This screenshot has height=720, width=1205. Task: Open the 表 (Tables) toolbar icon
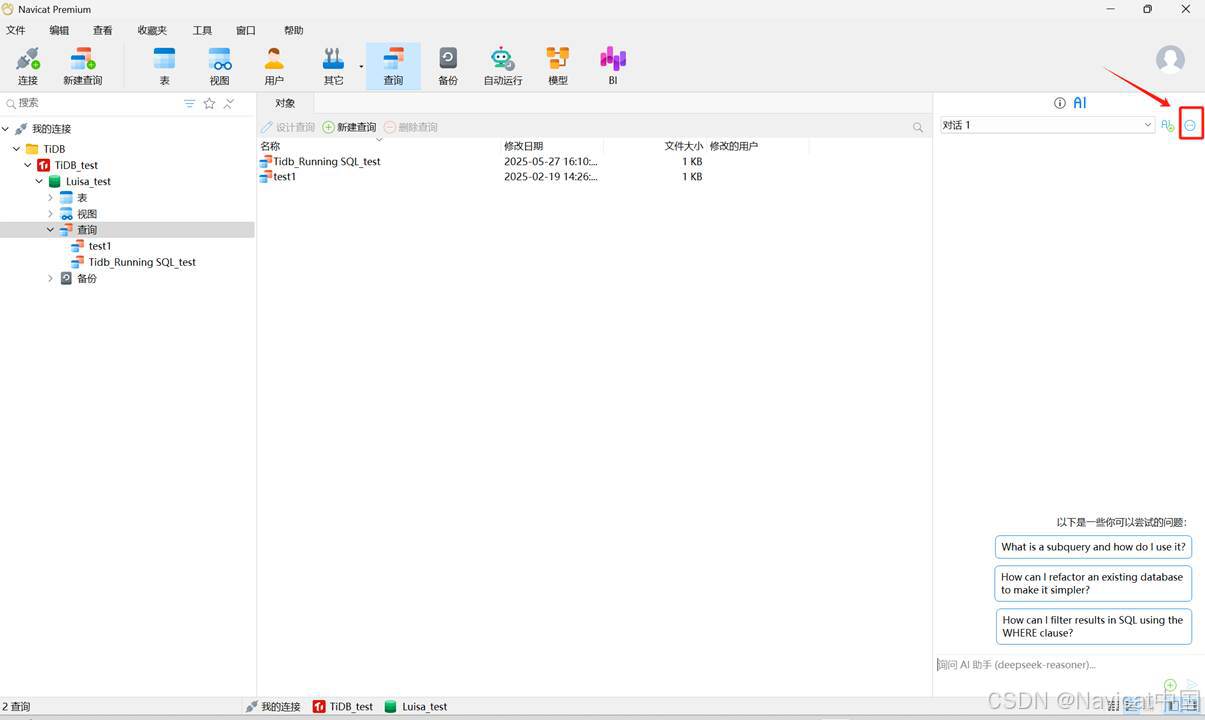[164, 60]
